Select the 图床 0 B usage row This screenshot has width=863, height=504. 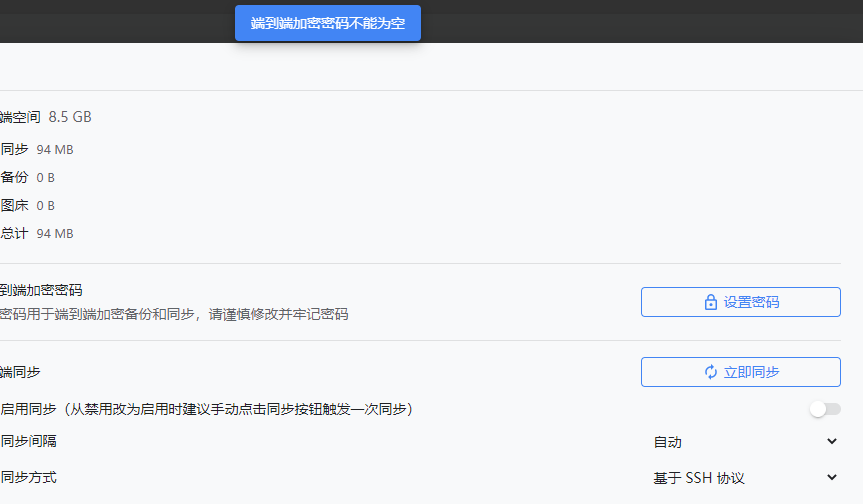[28, 205]
